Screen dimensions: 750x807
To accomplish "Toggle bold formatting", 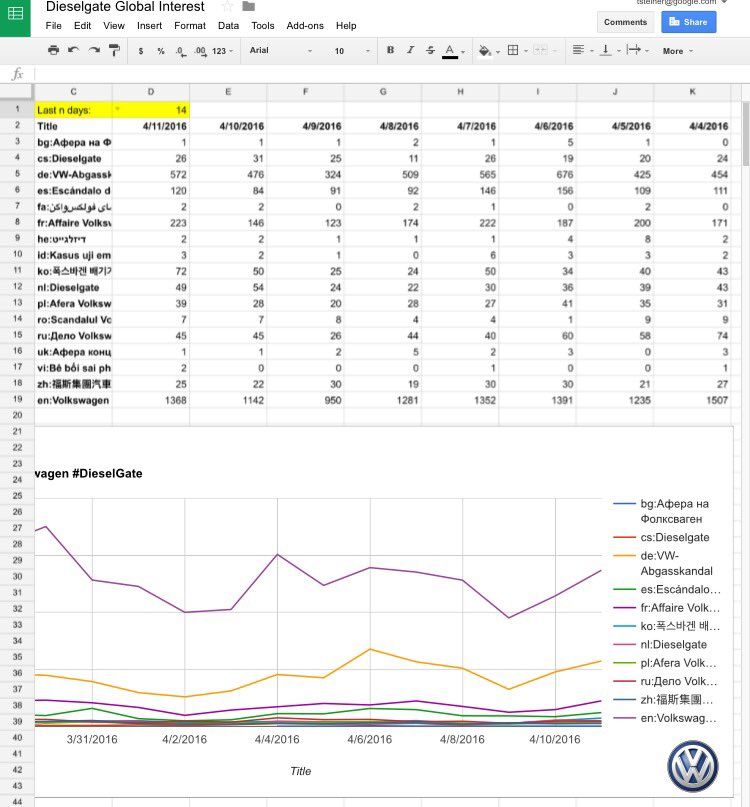I will click(x=390, y=51).
